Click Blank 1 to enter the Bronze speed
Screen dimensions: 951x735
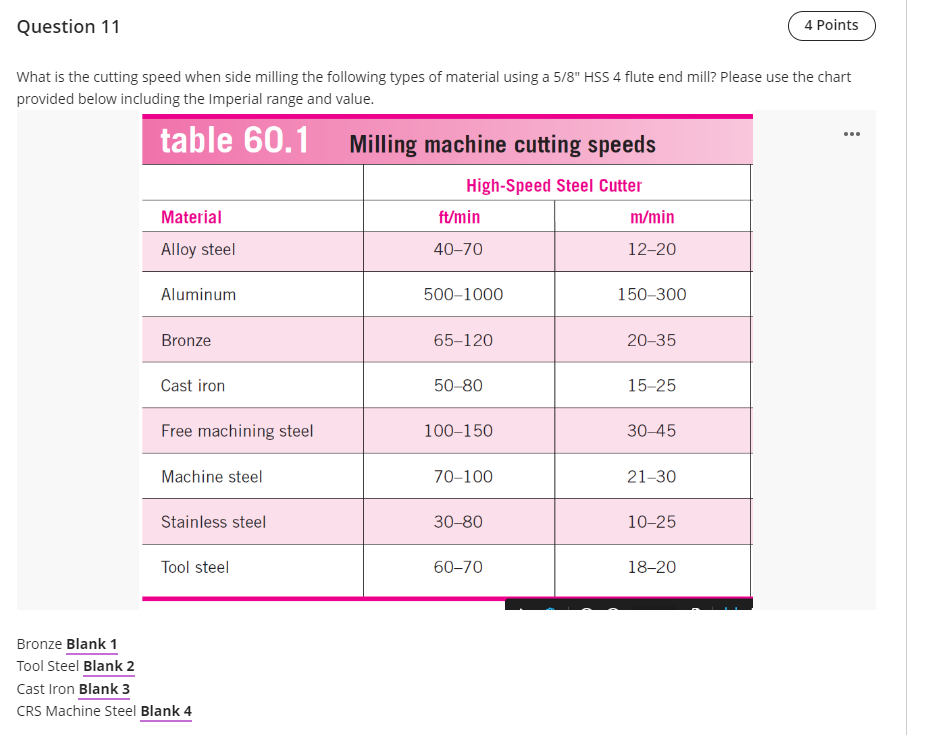(91, 644)
